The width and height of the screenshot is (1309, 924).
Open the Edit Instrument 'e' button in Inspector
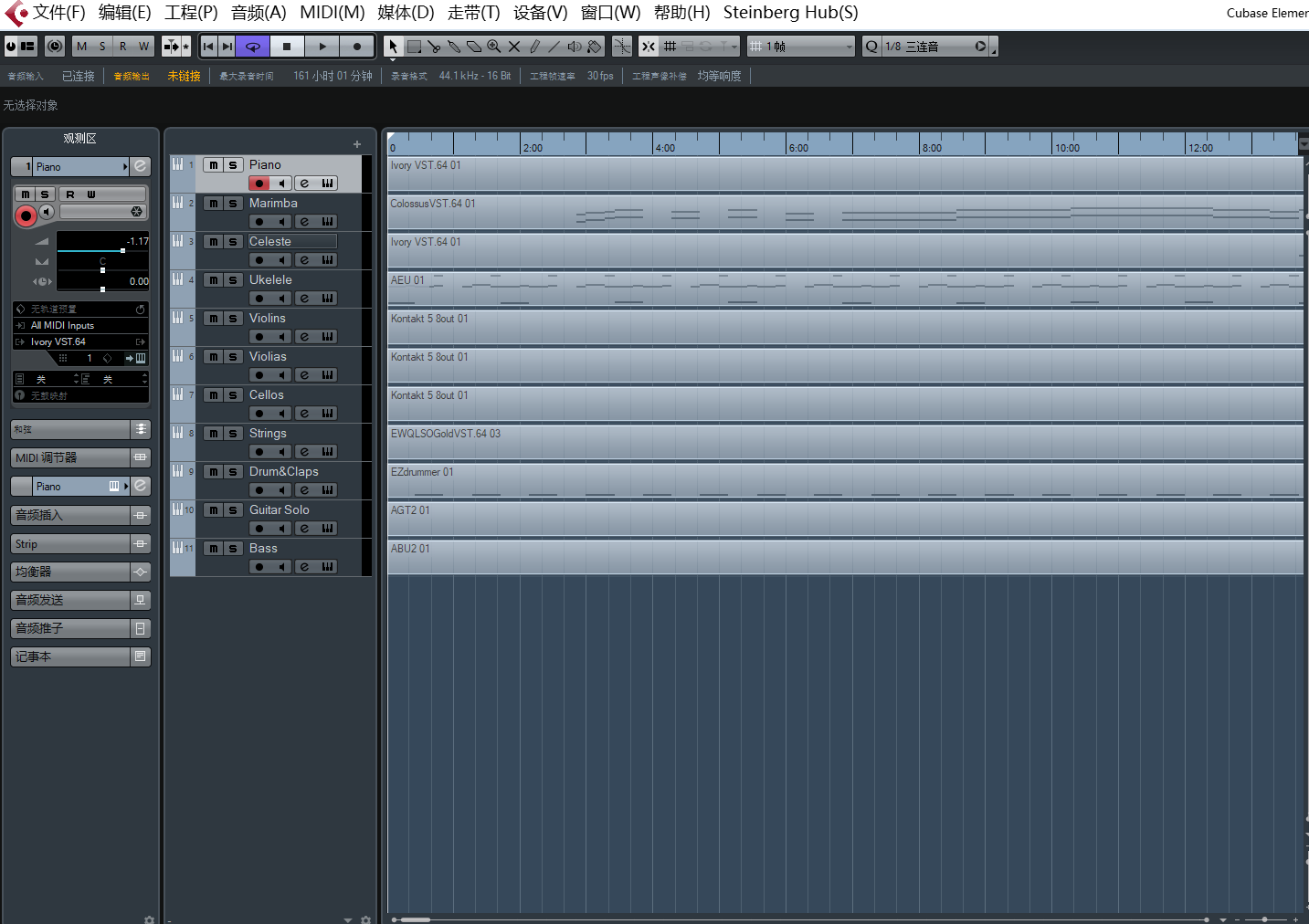pos(140,166)
